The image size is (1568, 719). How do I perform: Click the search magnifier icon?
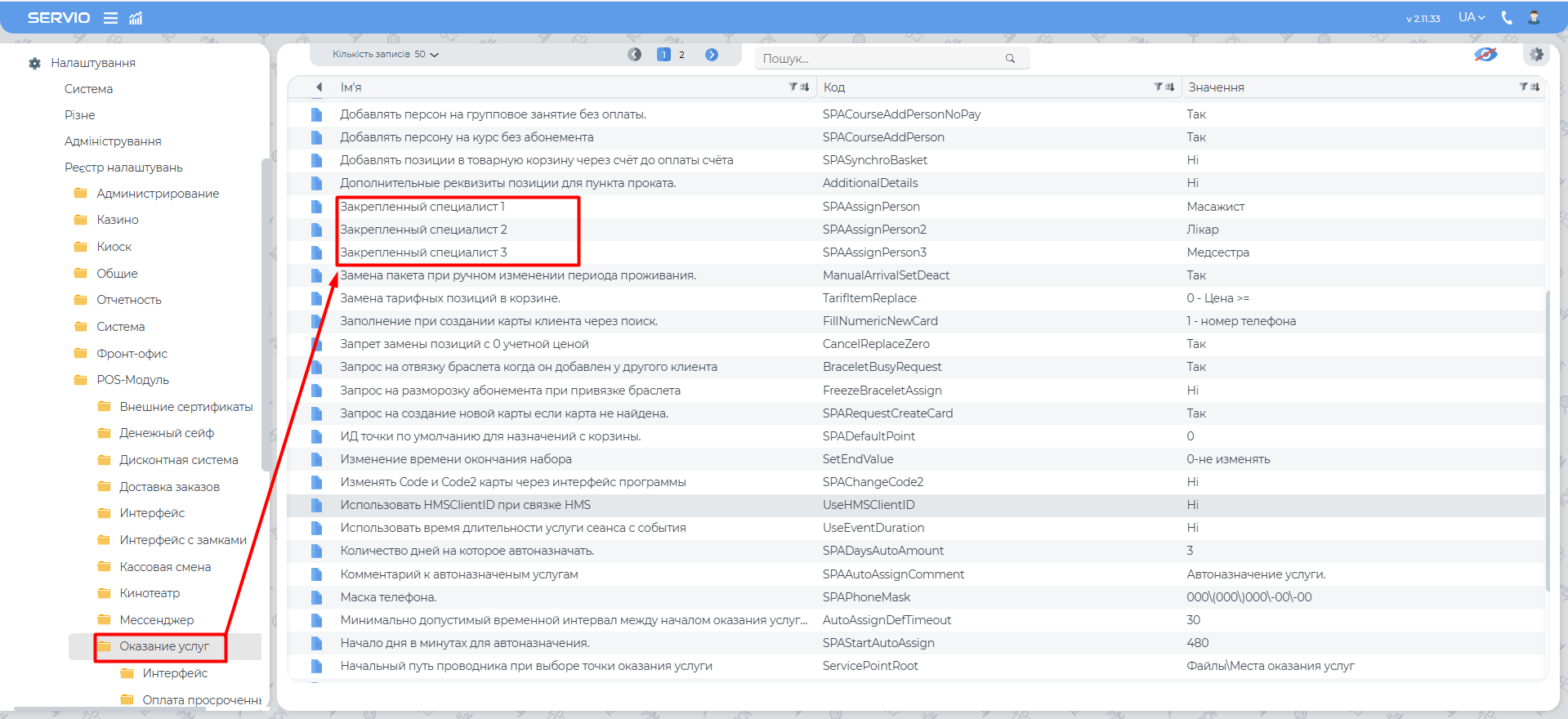coord(1010,59)
